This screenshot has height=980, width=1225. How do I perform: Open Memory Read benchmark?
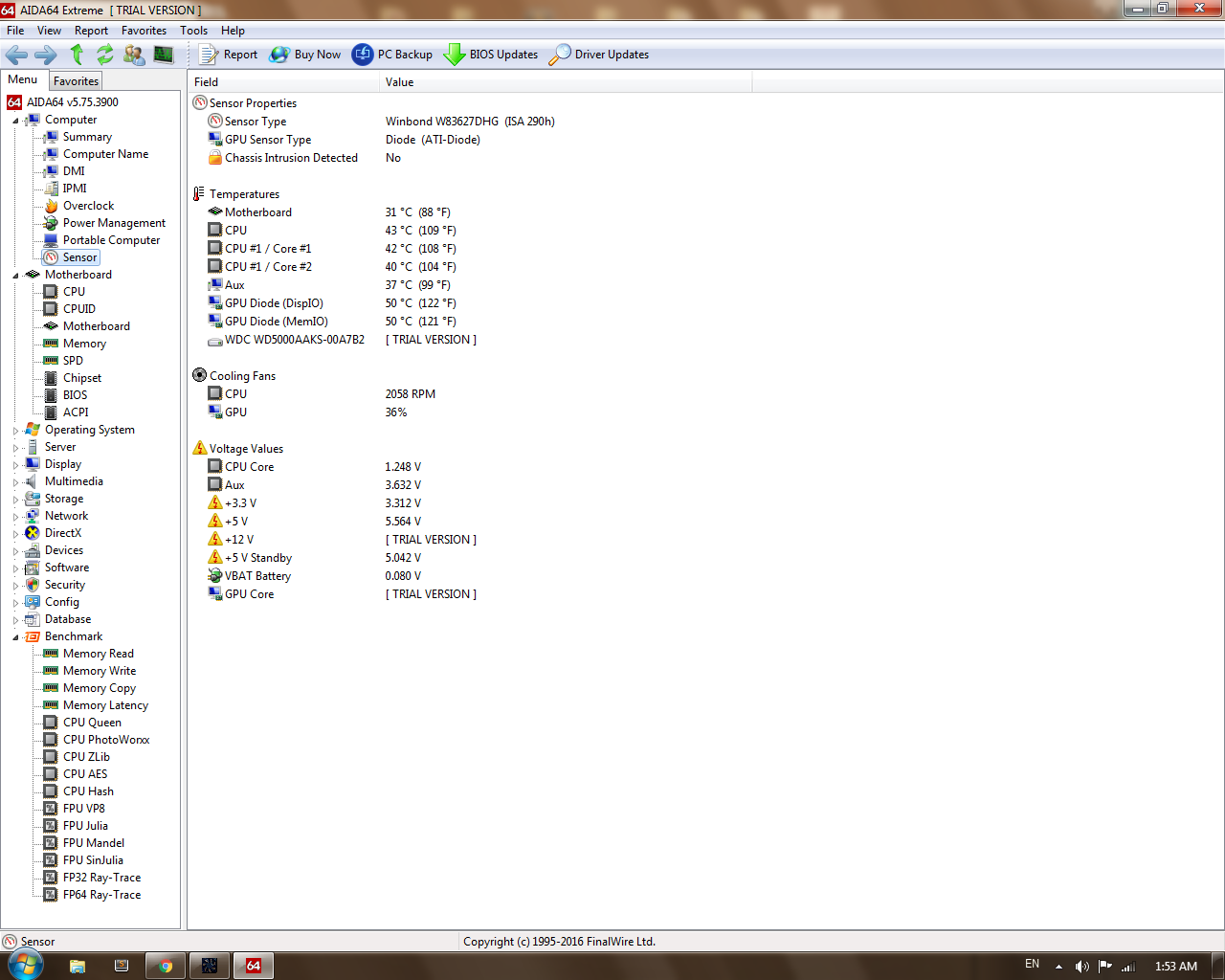point(98,654)
